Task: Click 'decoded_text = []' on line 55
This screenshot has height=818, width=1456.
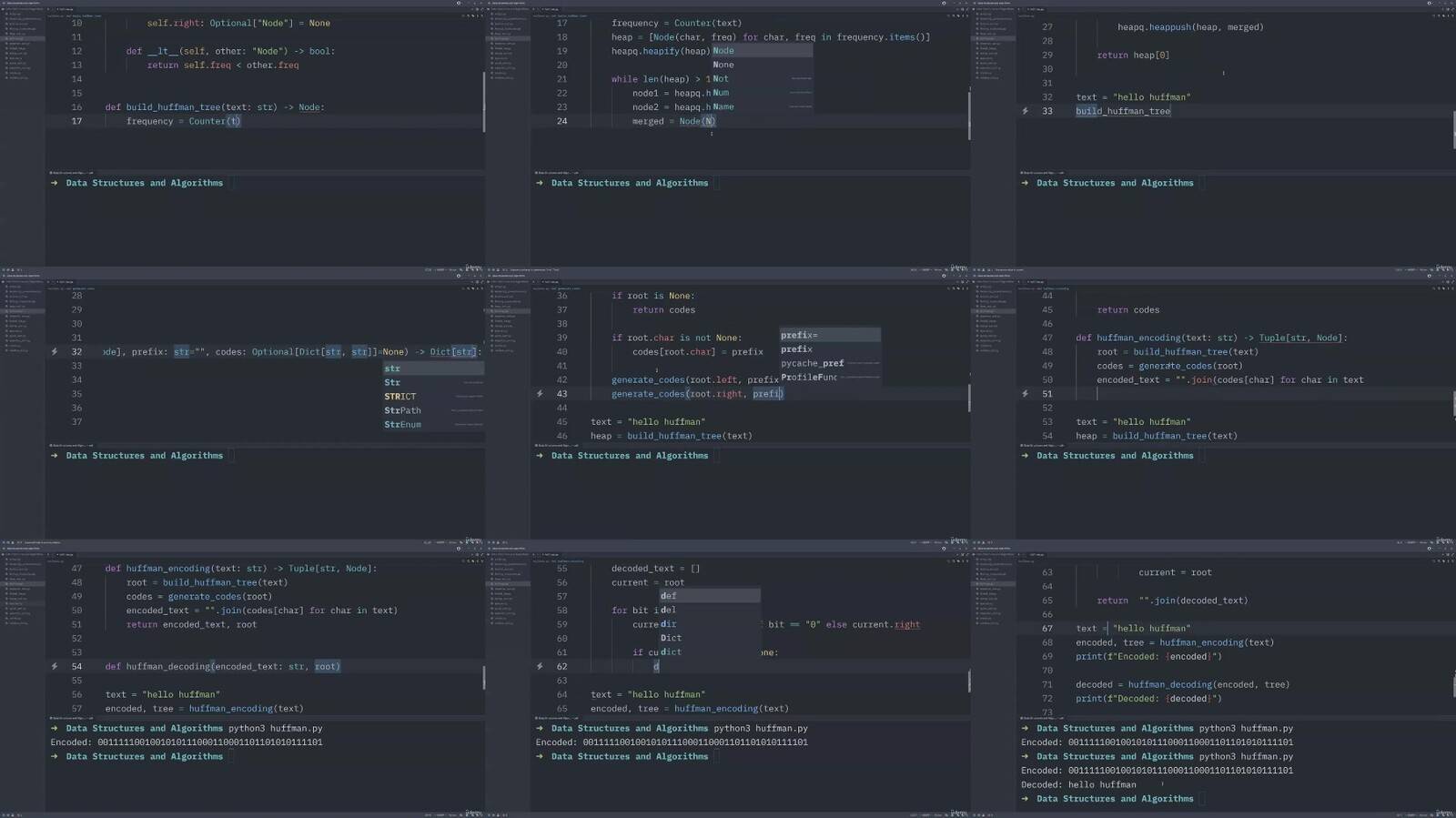Action: (x=655, y=569)
